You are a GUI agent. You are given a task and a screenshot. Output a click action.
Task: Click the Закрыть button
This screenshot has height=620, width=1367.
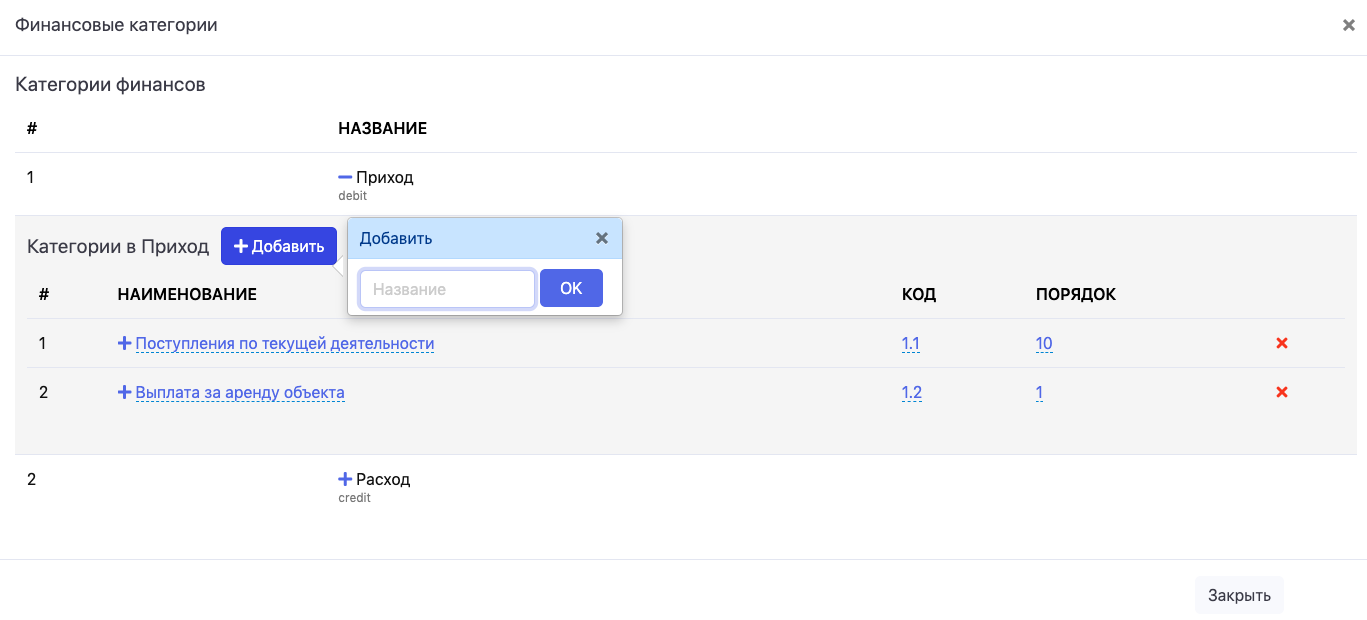click(1238, 595)
